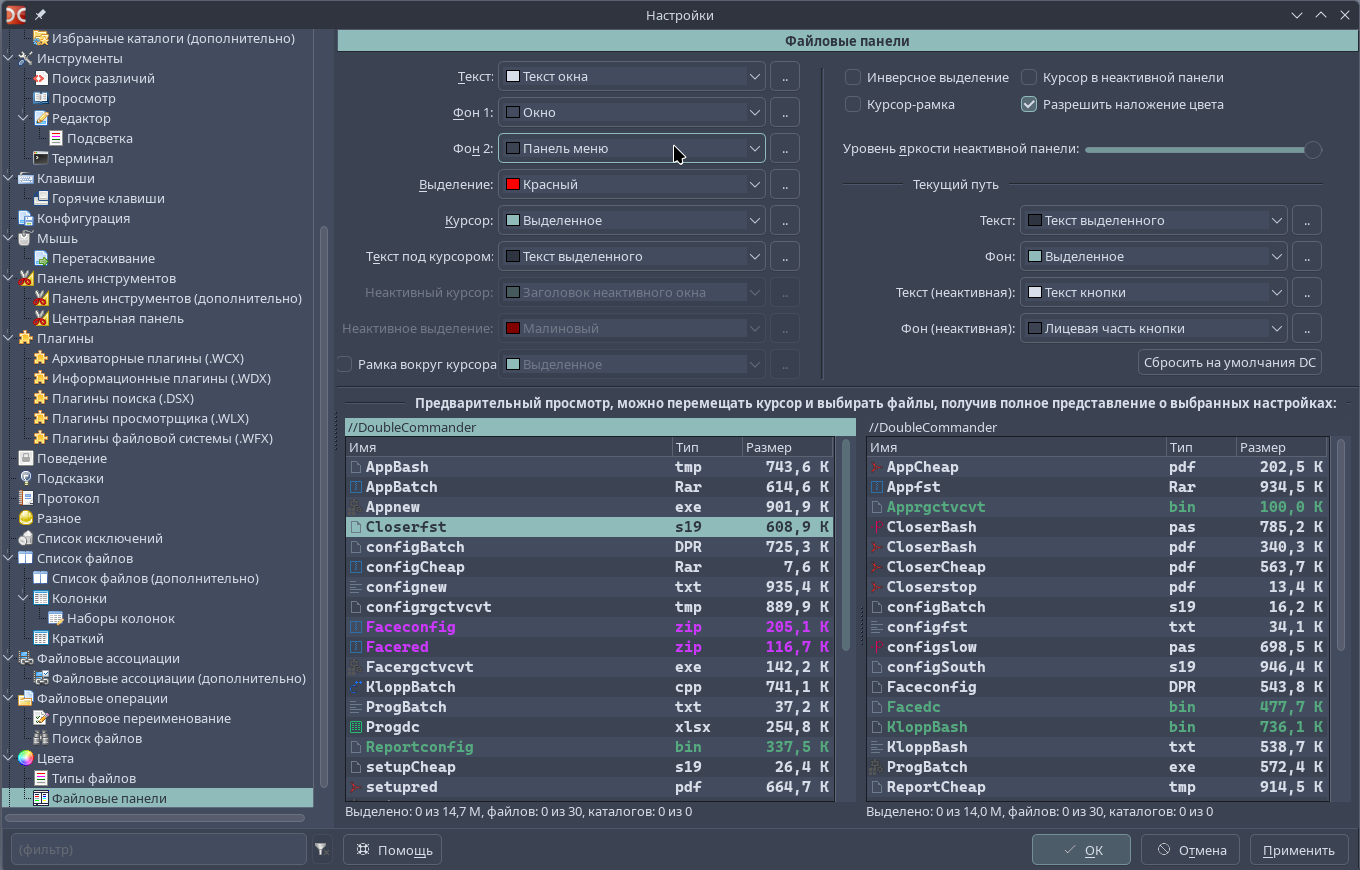Click the Горячие клавиши icon in the tree
This screenshot has height=870, width=1360.
(x=41, y=198)
